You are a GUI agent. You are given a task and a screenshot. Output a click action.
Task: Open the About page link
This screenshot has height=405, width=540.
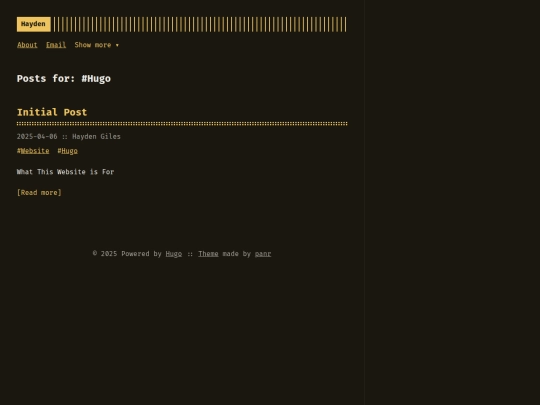pyautogui.click(x=27, y=45)
